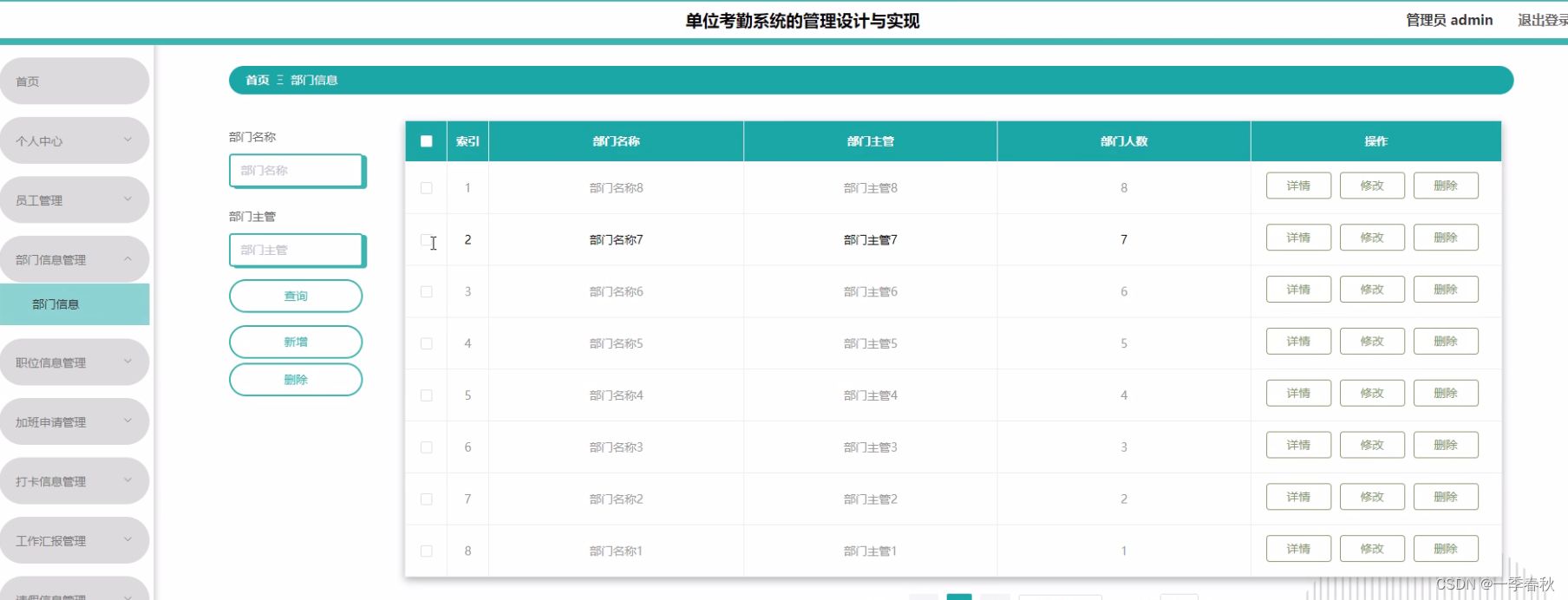Click the 部门名称3 table cell
1568x600 pixels.
[617, 447]
